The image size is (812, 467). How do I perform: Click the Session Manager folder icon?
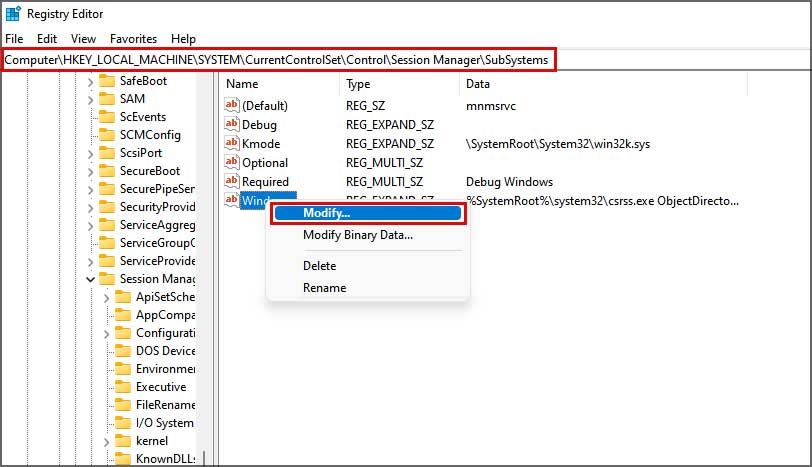tap(107, 279)
